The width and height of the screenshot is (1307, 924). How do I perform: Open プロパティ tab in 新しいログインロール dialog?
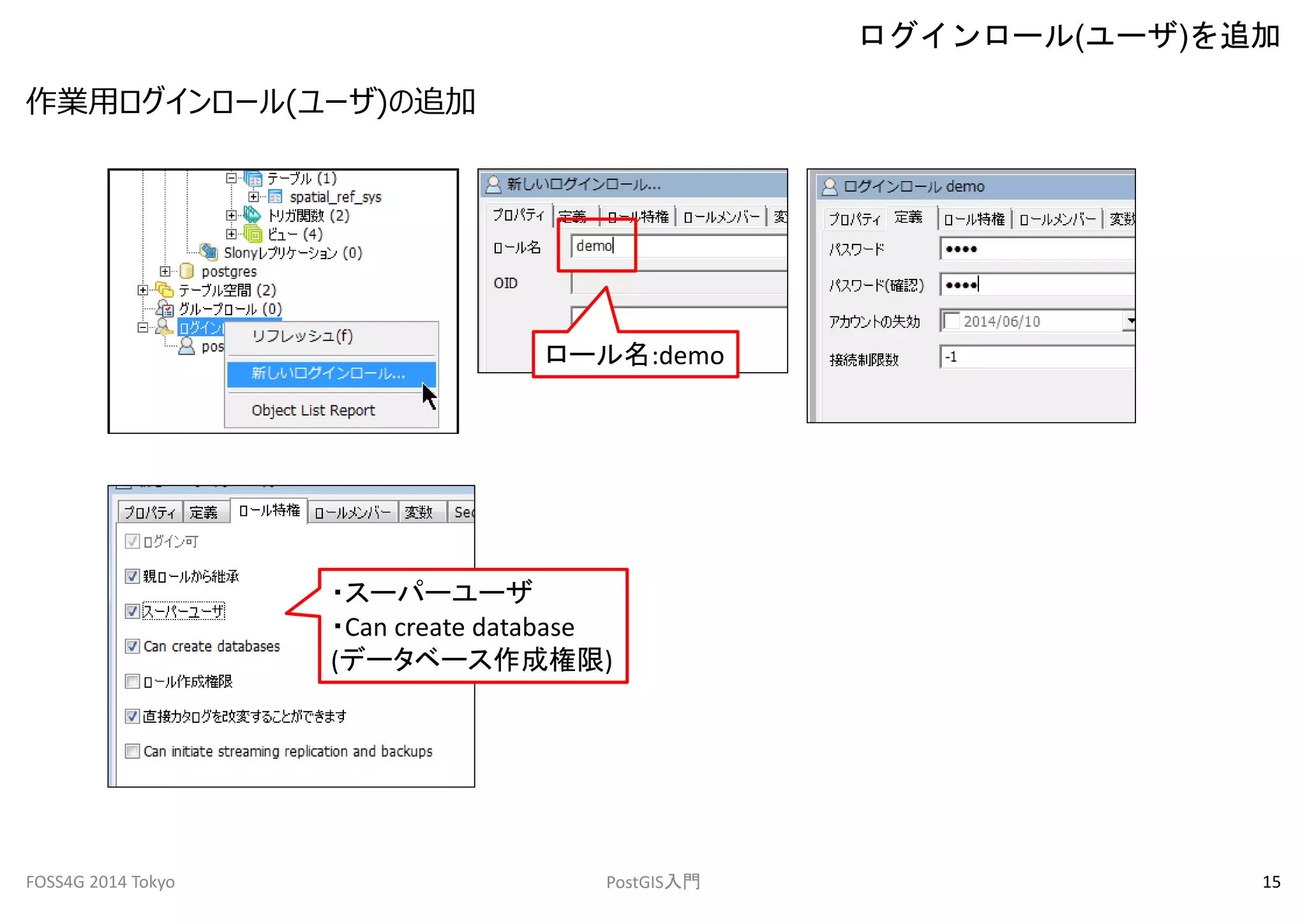(518, 216)
